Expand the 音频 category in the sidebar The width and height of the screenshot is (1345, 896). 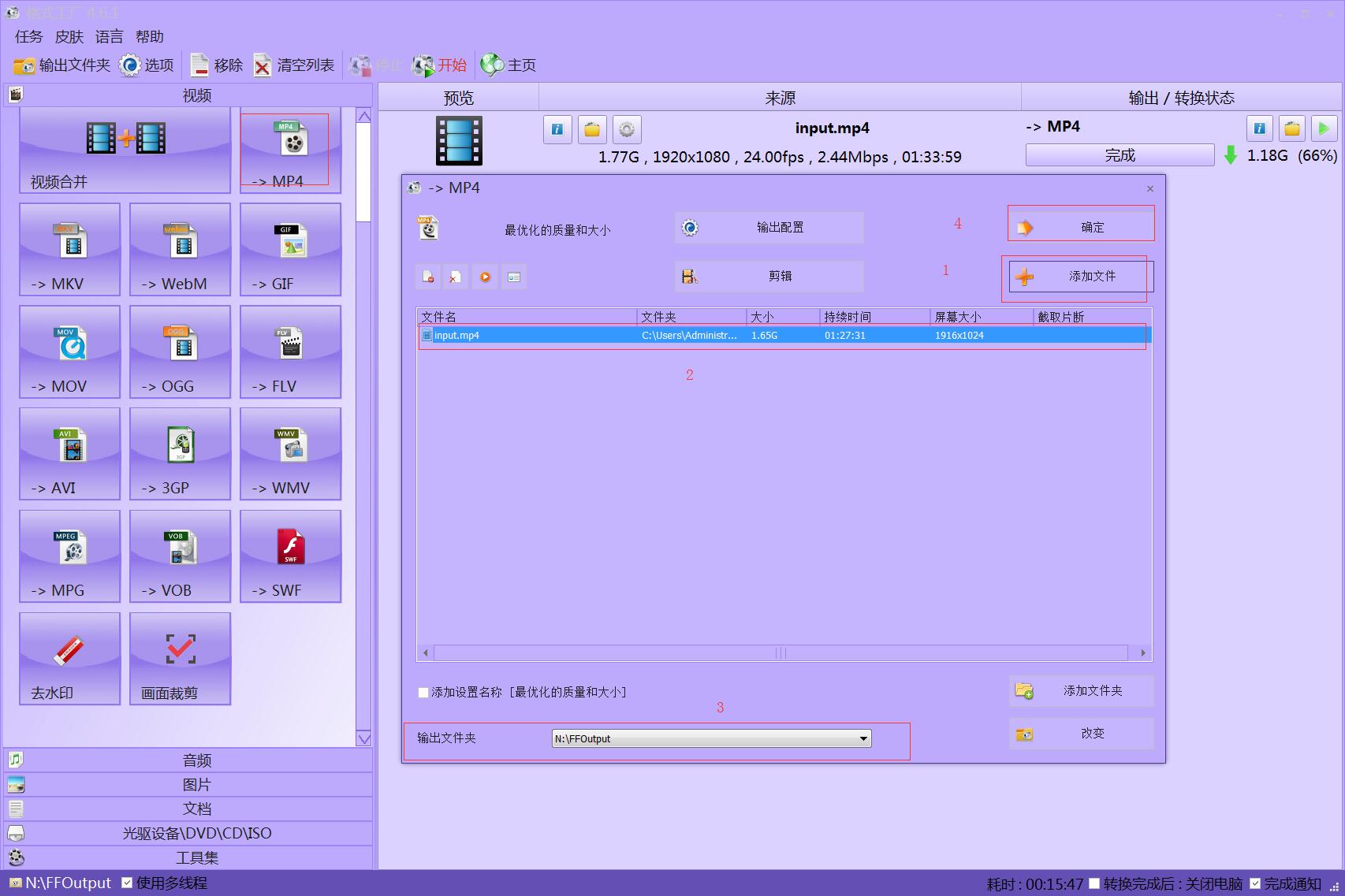[x=195, y=760]
